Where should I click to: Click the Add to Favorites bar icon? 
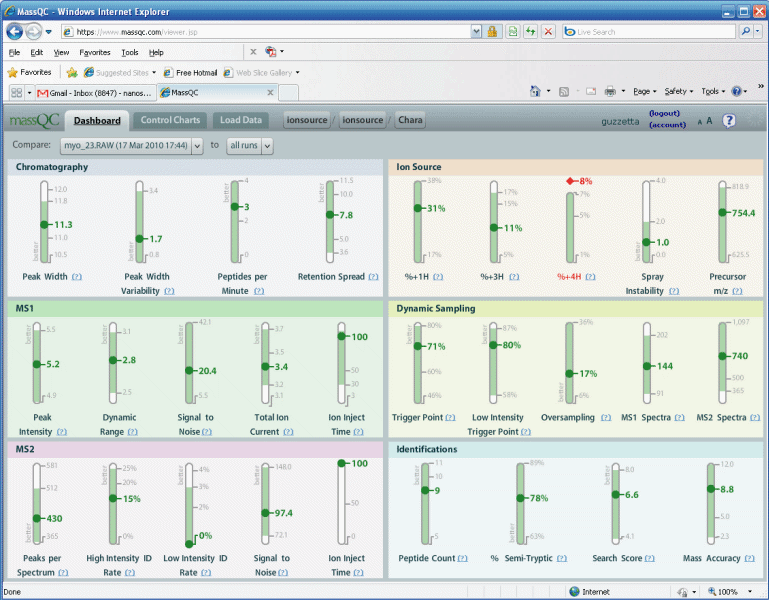[72, 73]
